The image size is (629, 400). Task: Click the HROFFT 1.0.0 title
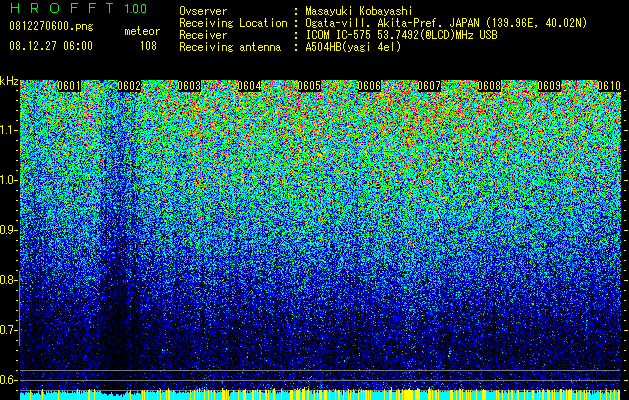(x=78, y=8)
